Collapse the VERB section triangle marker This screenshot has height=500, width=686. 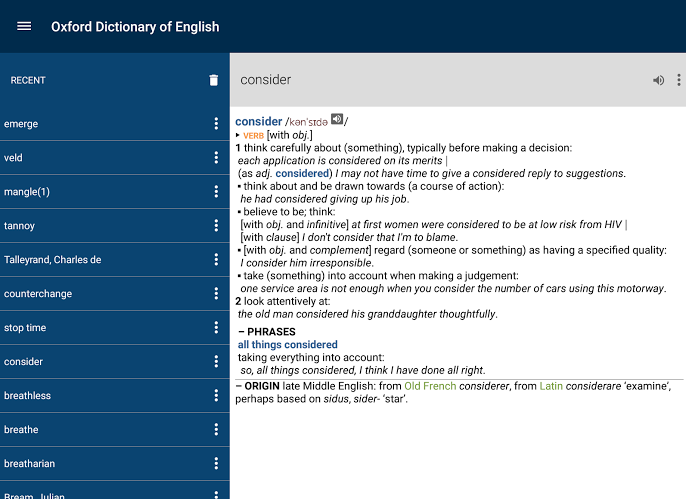238,135
